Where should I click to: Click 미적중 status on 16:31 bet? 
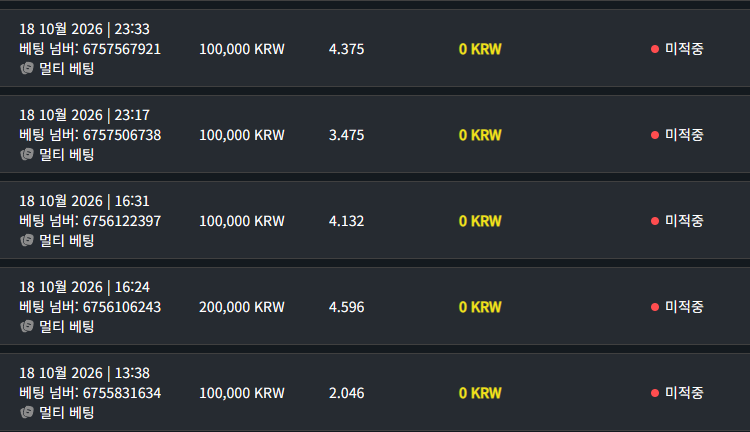point(684,221)
